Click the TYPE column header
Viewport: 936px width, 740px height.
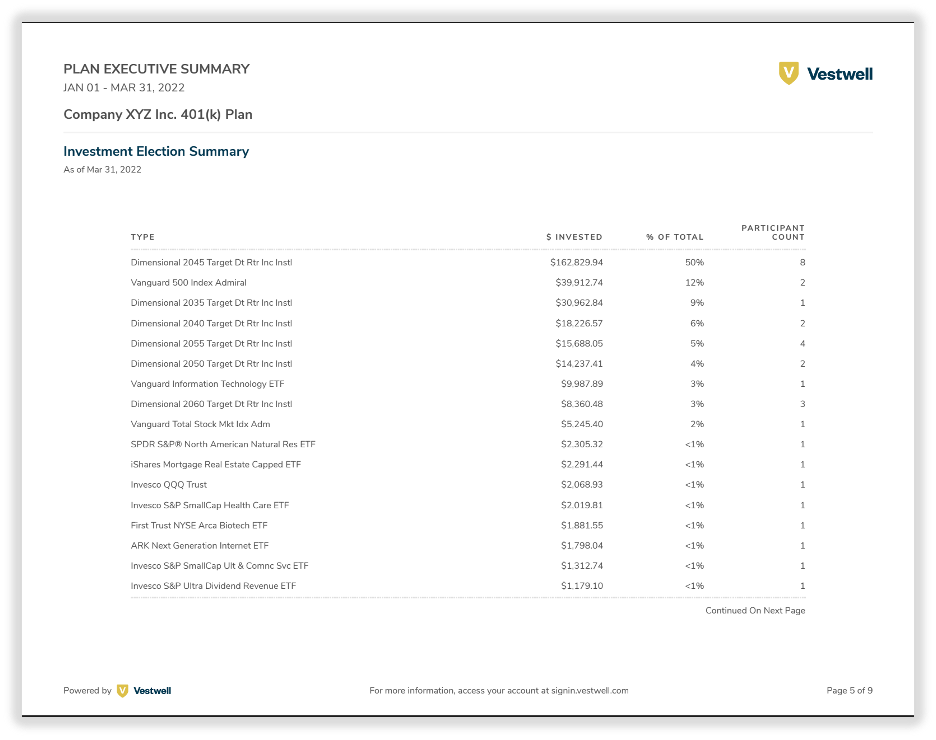click(143, 237)
